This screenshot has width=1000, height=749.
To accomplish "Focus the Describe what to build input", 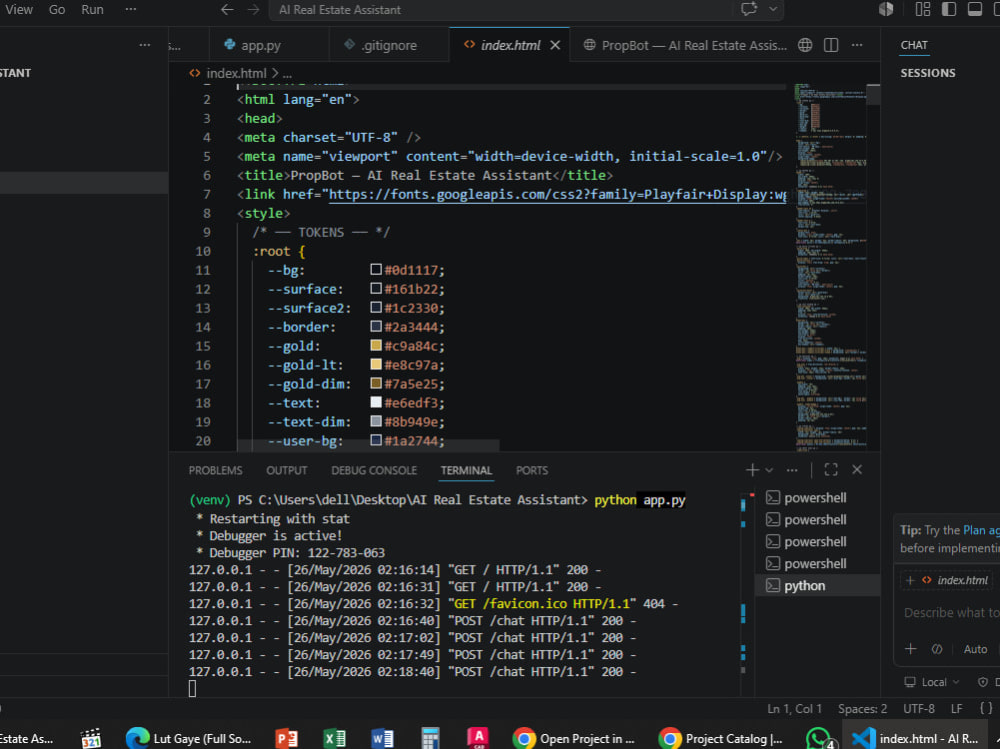I will (951, 612).
